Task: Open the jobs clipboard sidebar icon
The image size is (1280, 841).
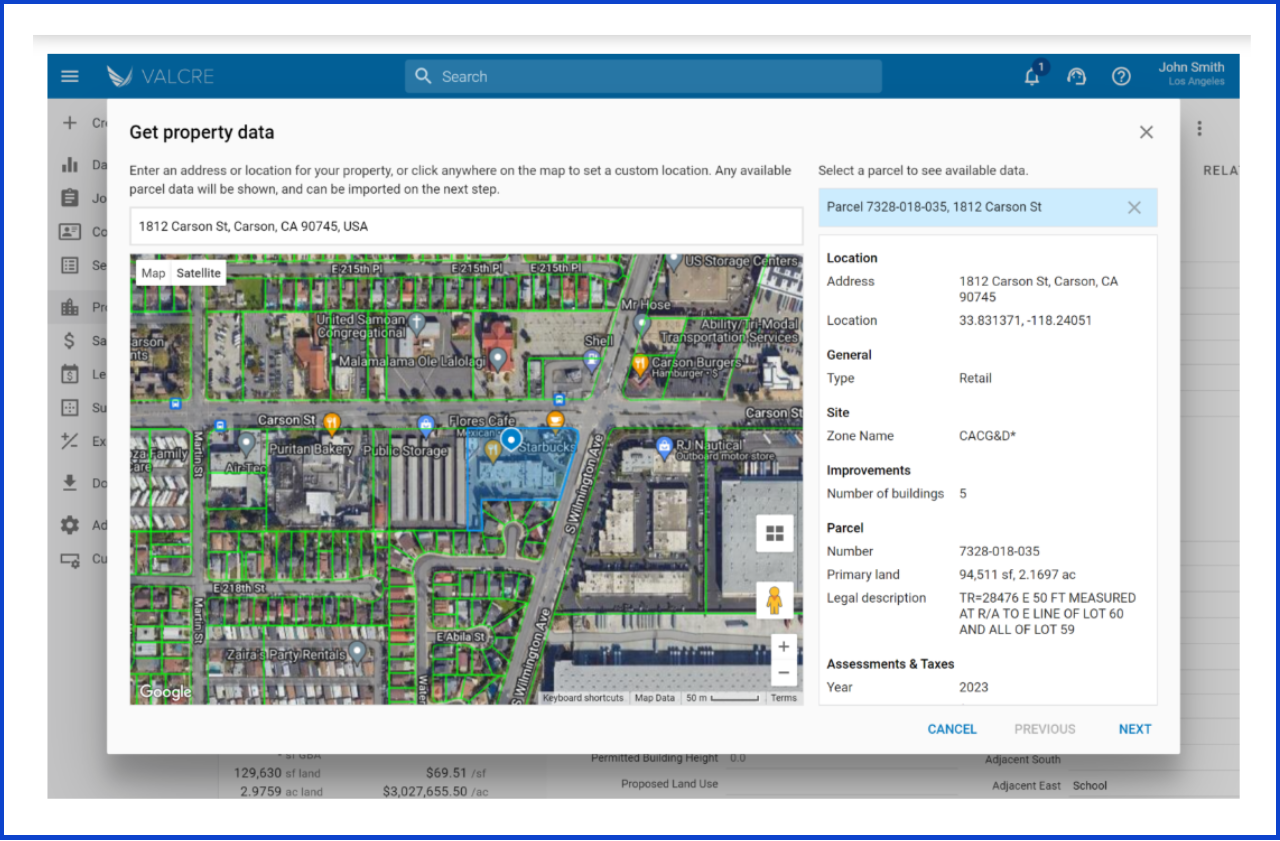Action: tap(69, 198)
